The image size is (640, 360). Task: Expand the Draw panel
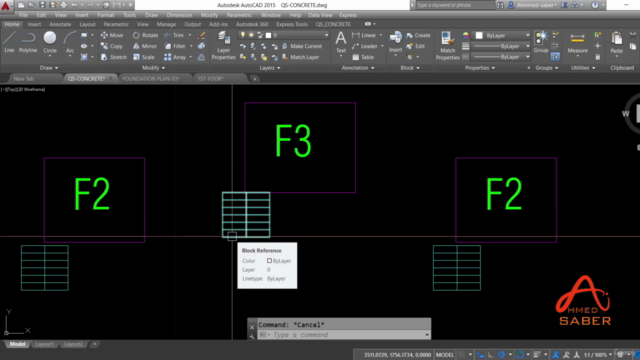click(49, 68)
